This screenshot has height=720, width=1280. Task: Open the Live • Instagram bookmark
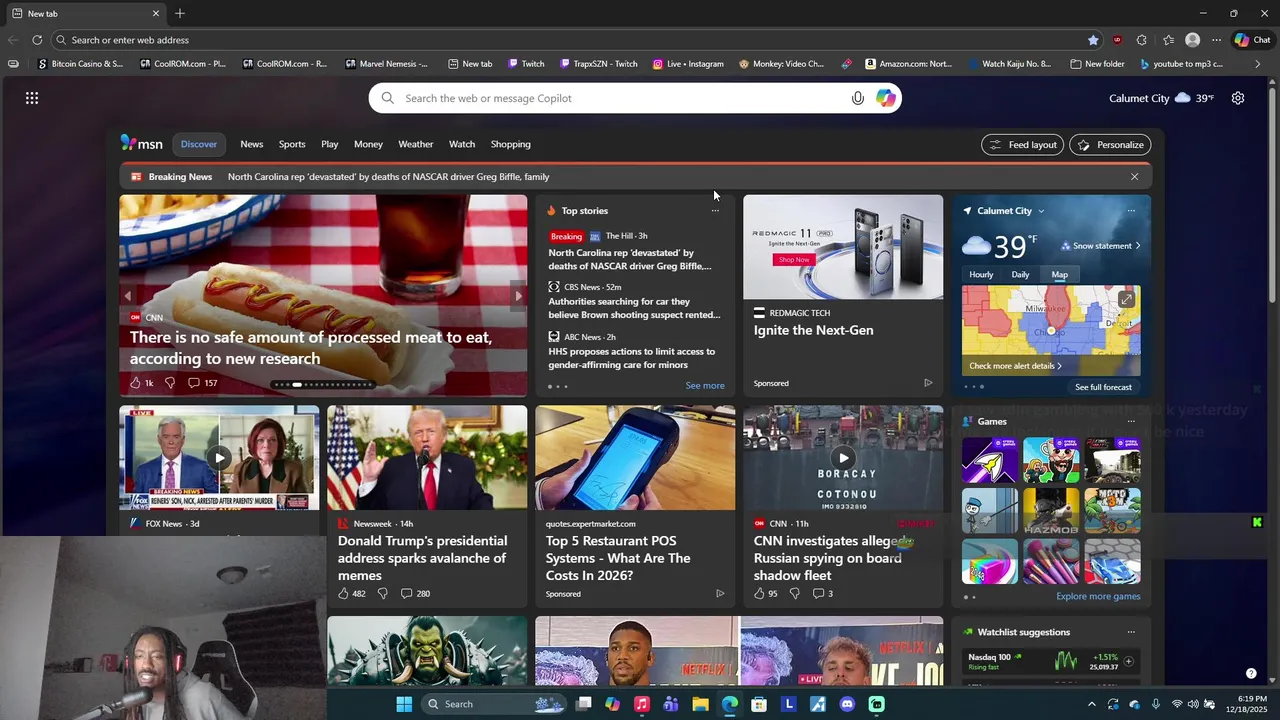click(x=688, y=64)
